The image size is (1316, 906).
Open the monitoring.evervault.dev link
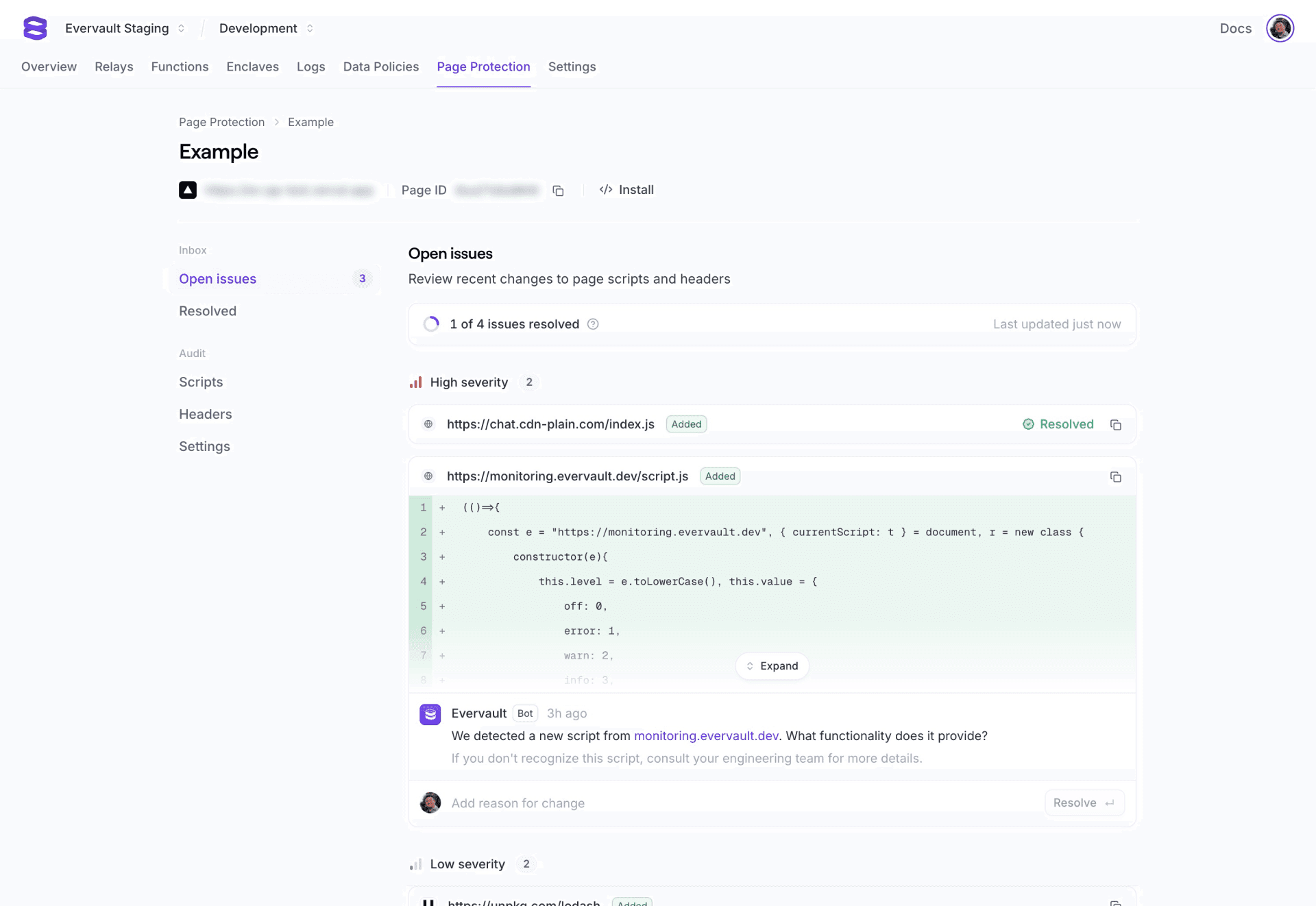tap(706, 736)
